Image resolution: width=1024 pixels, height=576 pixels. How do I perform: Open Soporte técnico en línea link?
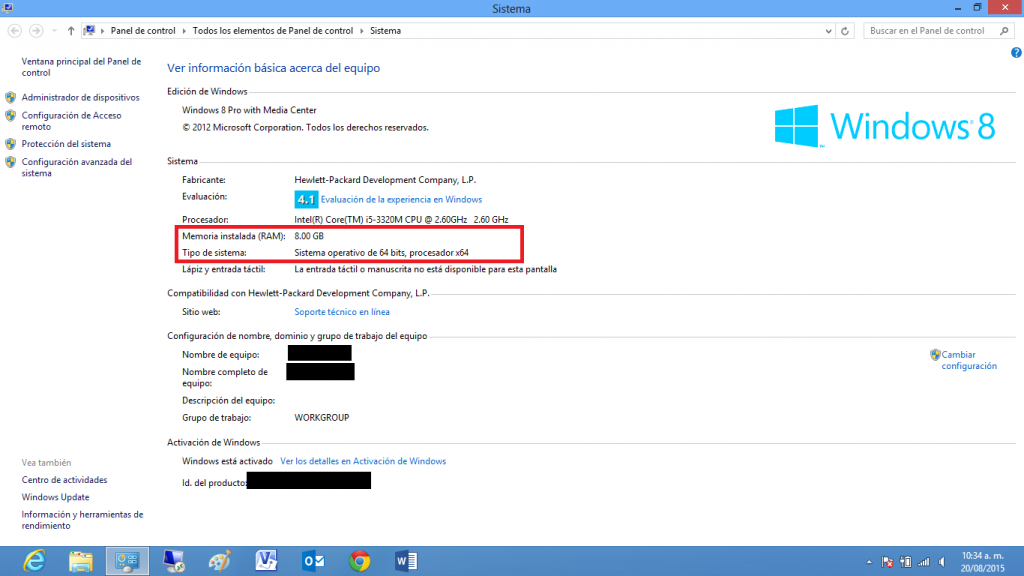point(342,312)
